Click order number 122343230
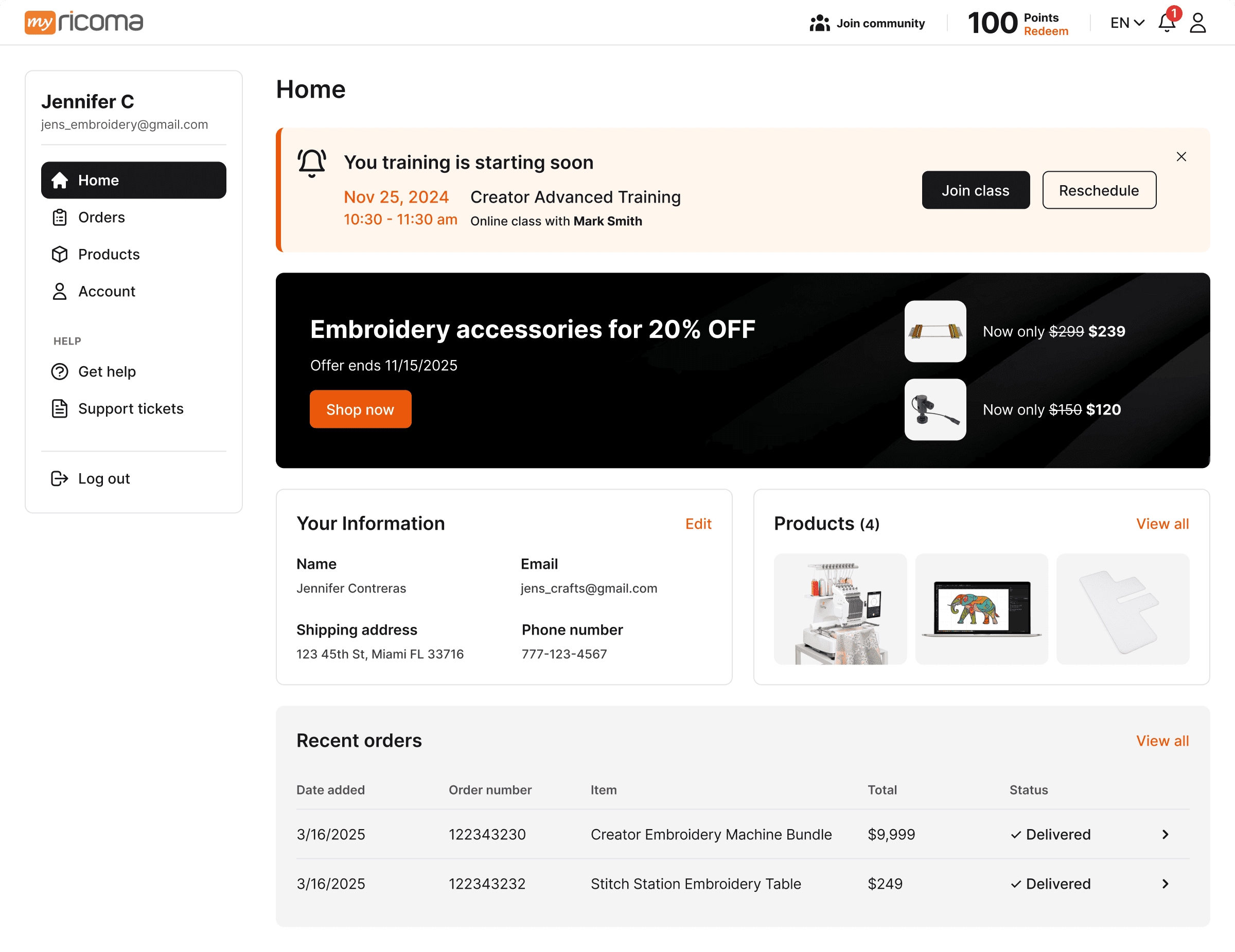The height and width of the screenshot is (952, 1235). [487, 834]
